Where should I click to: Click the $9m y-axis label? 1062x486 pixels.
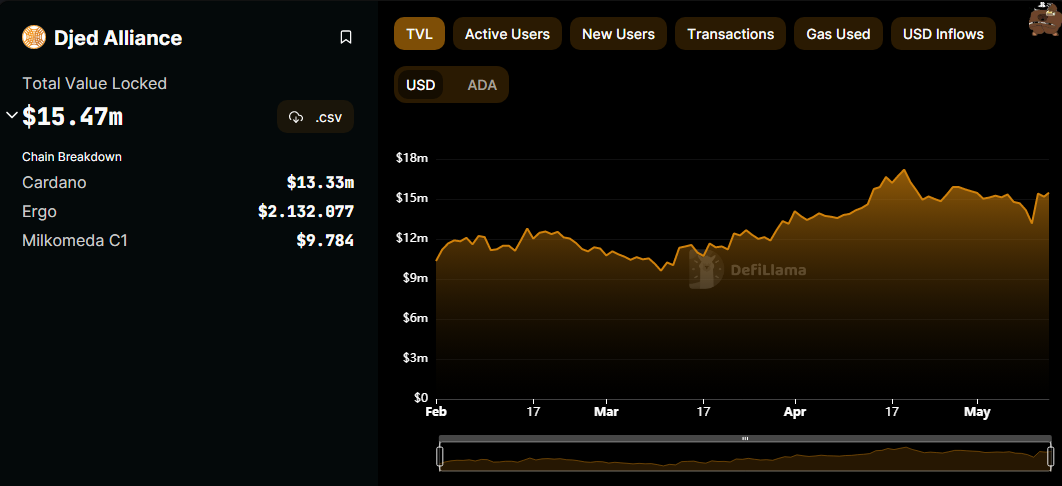click(414, 278)
